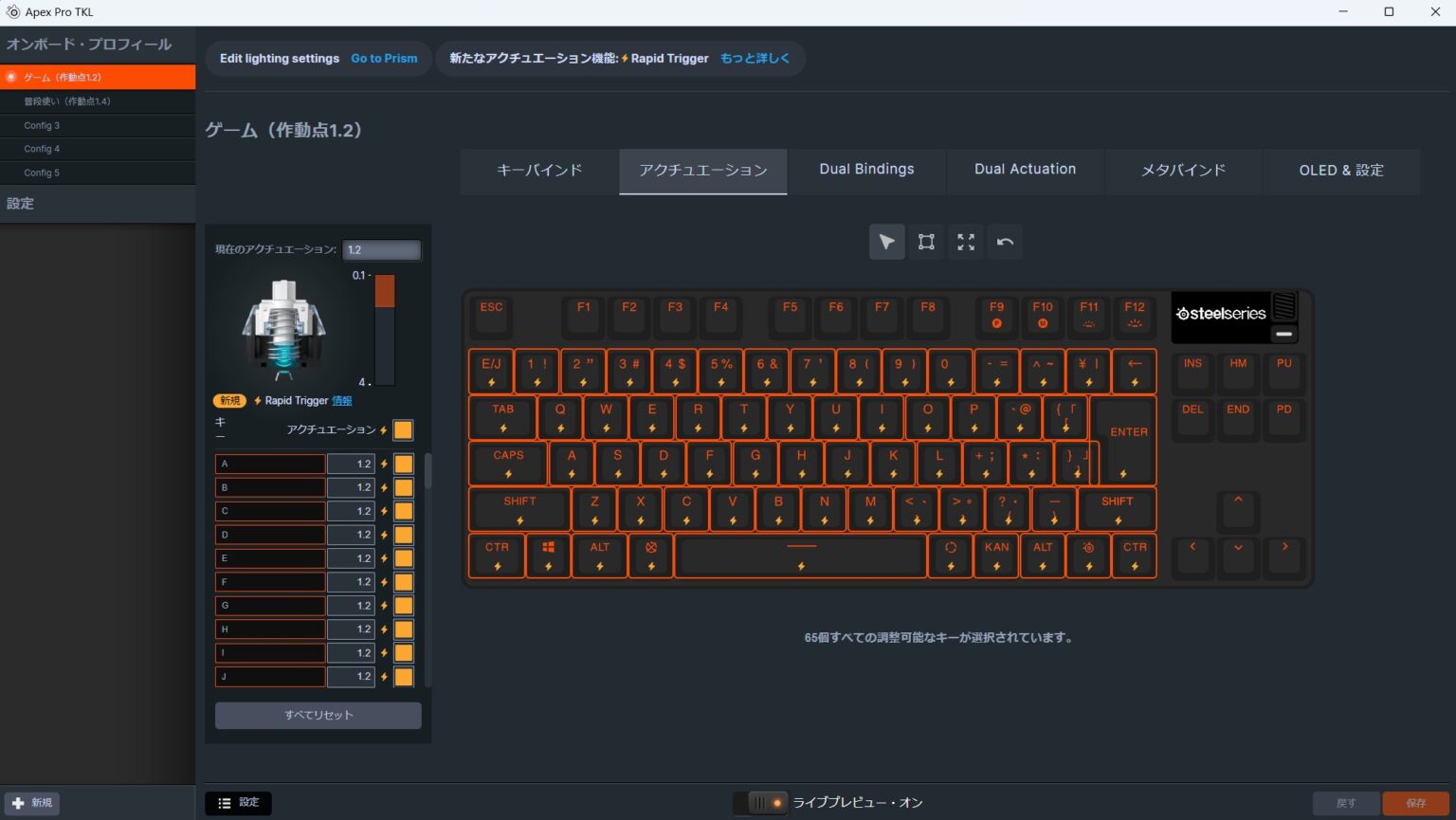Select the W key on keyboard

tap(606, 417)
